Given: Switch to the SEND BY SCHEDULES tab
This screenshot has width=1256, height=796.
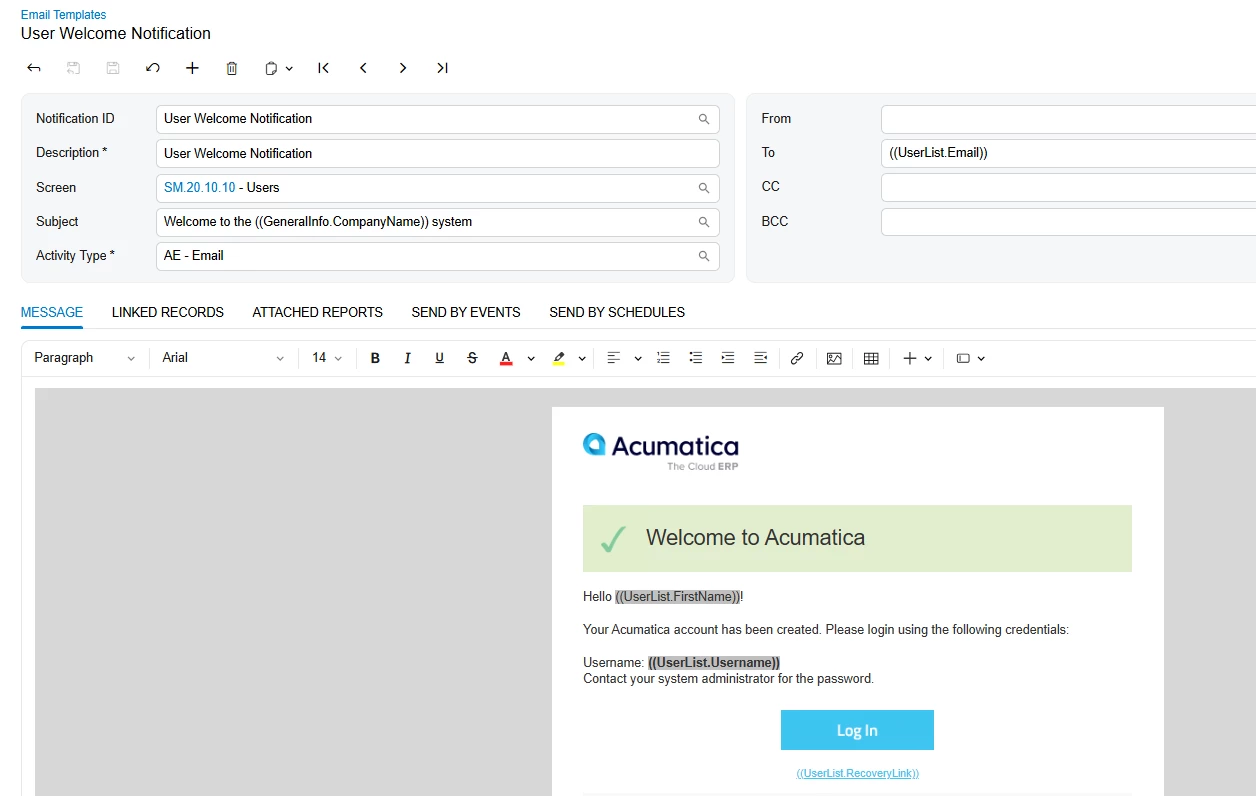Looking at the screenshot, I should pos(617,312).
